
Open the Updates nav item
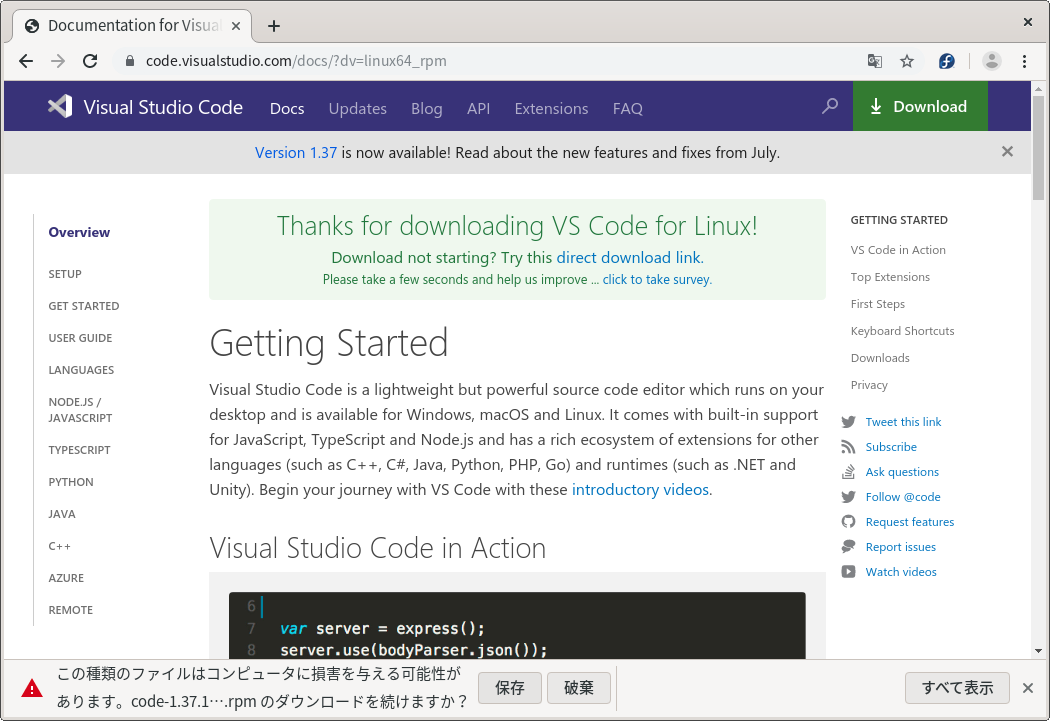[x=358, y=108]
